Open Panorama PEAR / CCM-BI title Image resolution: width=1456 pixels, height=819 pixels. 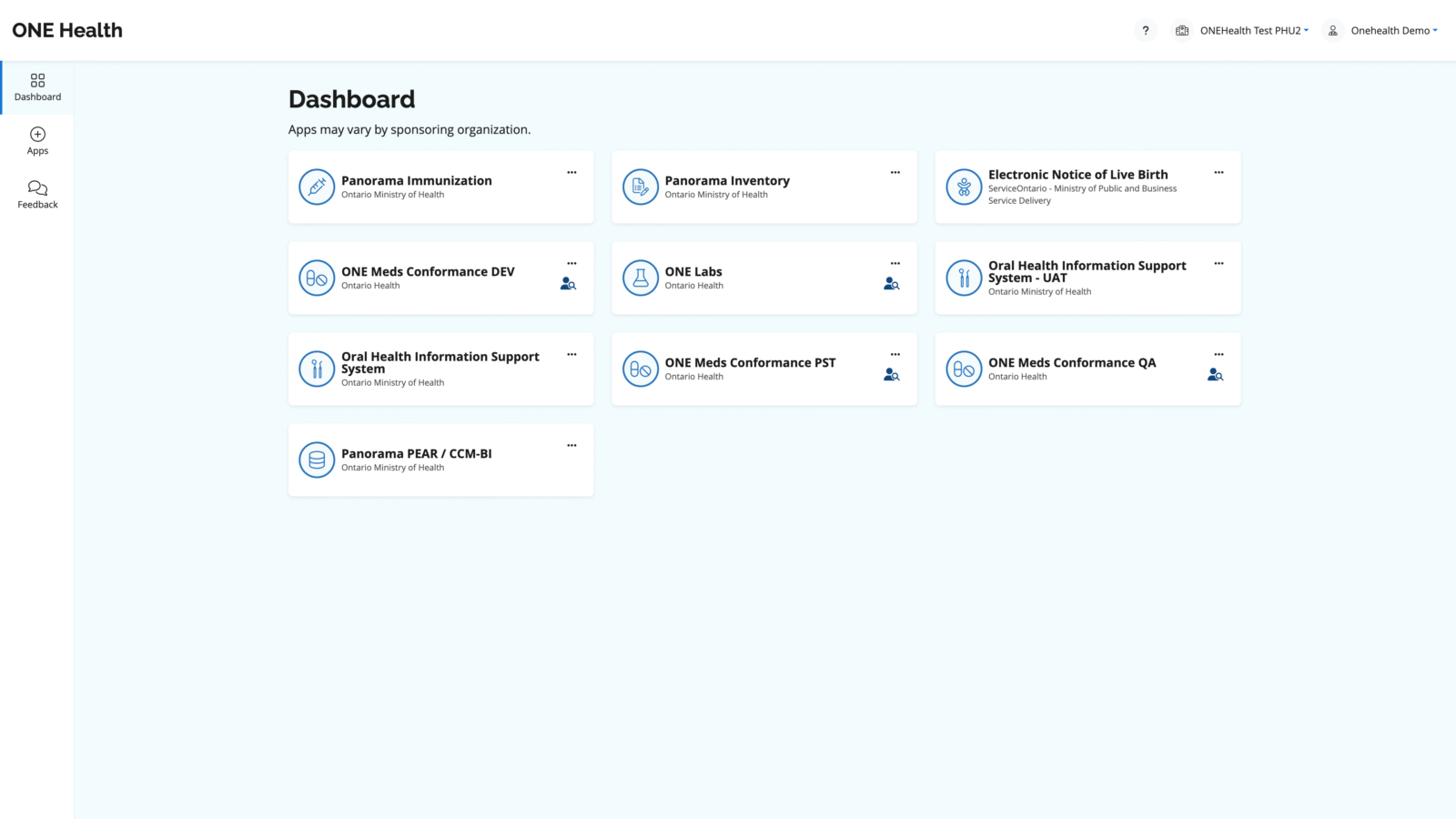417,453
